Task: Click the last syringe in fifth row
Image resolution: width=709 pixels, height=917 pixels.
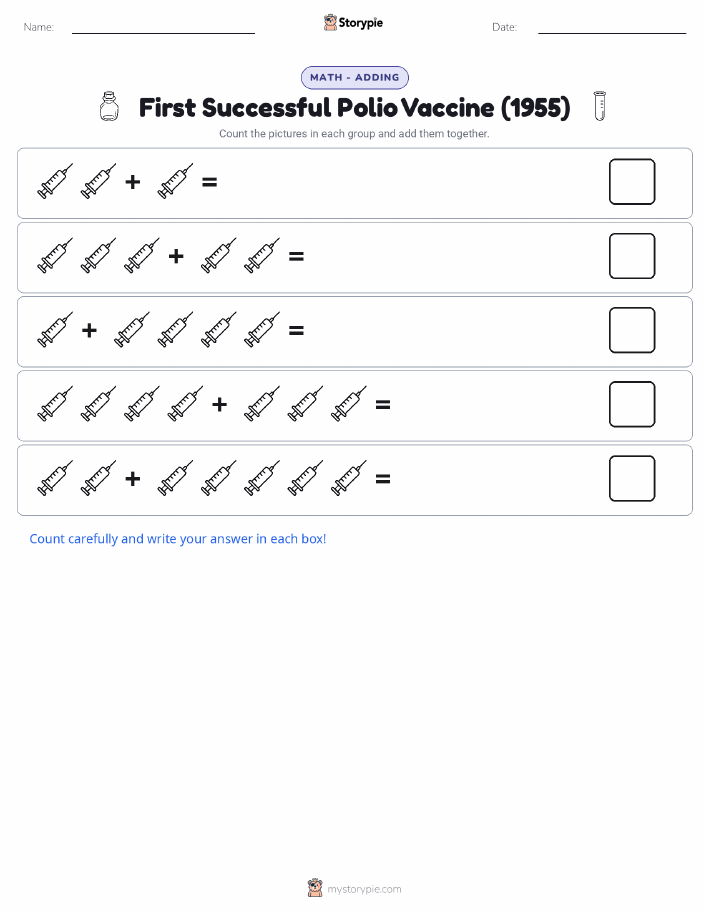Action: [349, 478]
